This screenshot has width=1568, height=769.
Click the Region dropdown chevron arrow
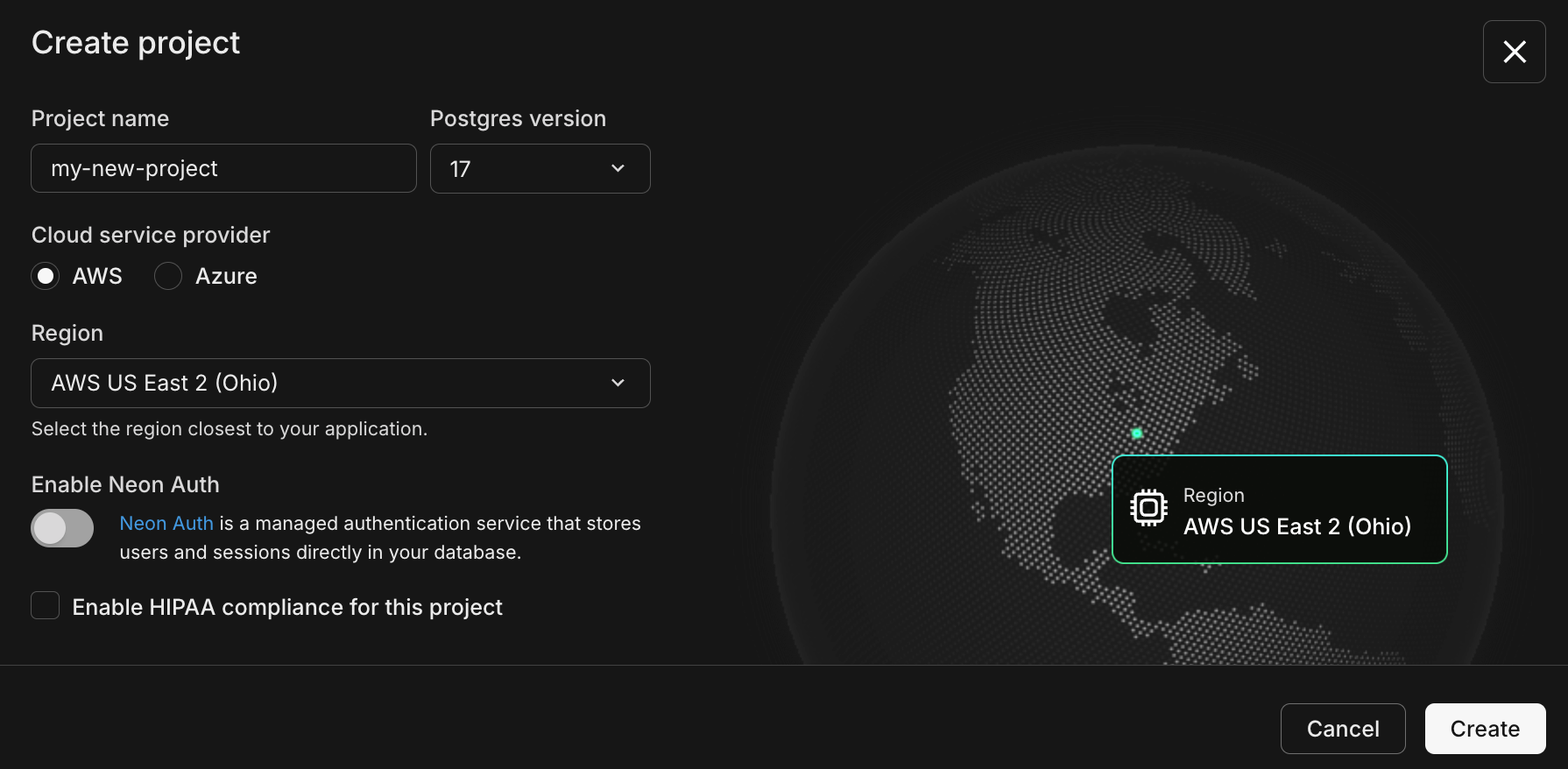(x=618, y=383)
